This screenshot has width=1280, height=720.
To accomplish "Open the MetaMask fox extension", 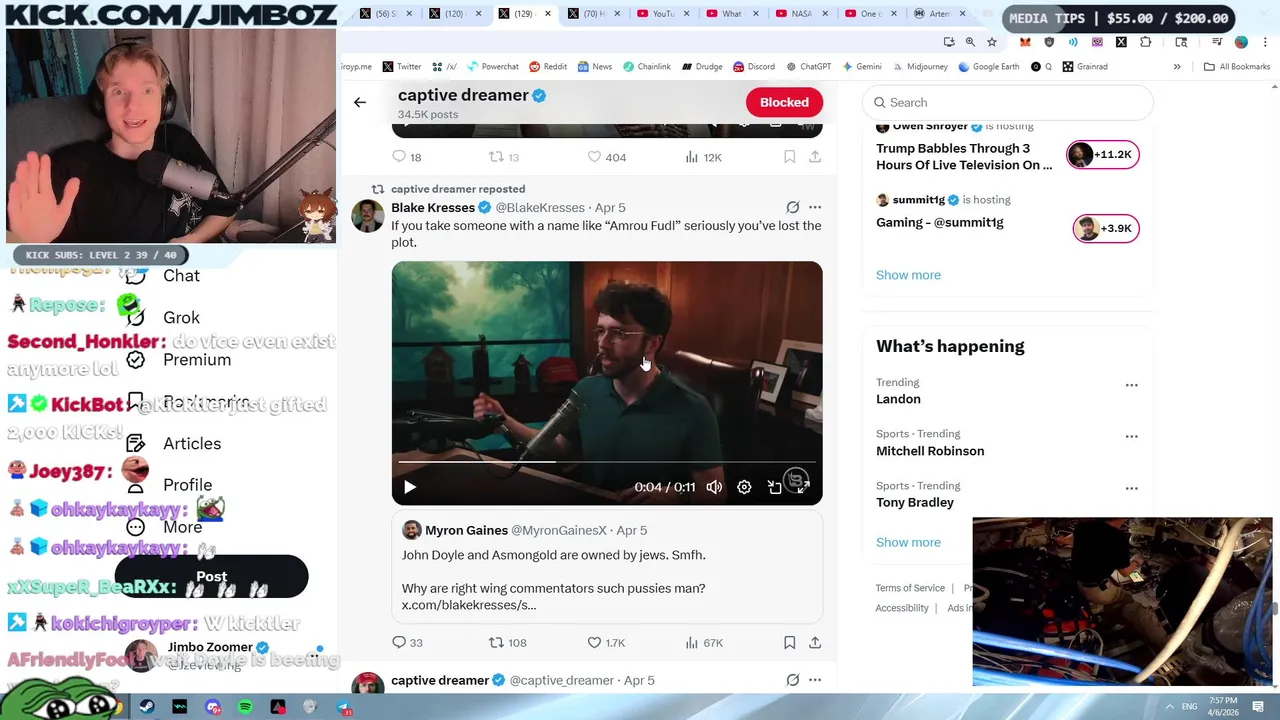I will (1025, 42).
